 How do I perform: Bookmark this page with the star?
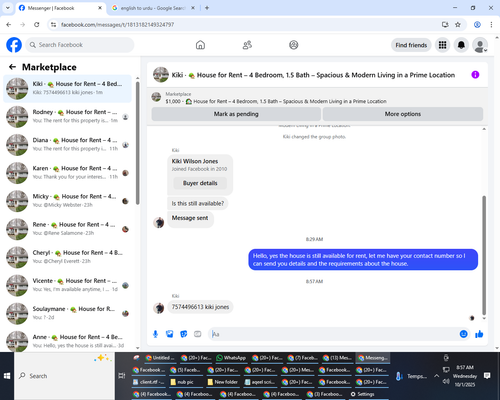458,25
